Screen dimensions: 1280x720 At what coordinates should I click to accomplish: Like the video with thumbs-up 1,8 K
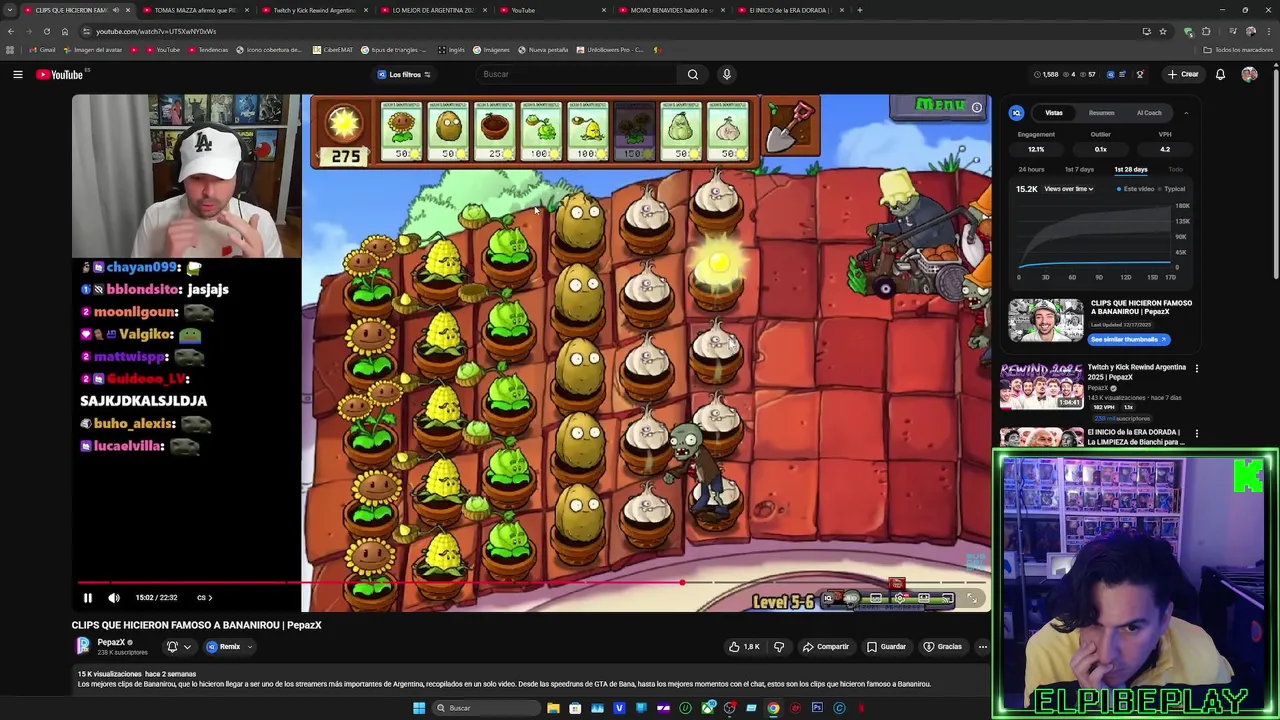click(744, 647)
